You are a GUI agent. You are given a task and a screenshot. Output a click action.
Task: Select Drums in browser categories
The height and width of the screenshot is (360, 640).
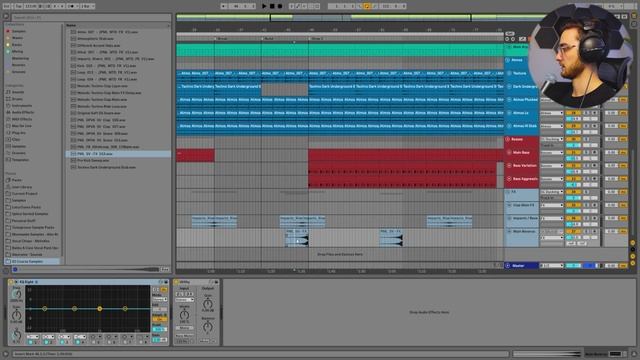point(17,99)
